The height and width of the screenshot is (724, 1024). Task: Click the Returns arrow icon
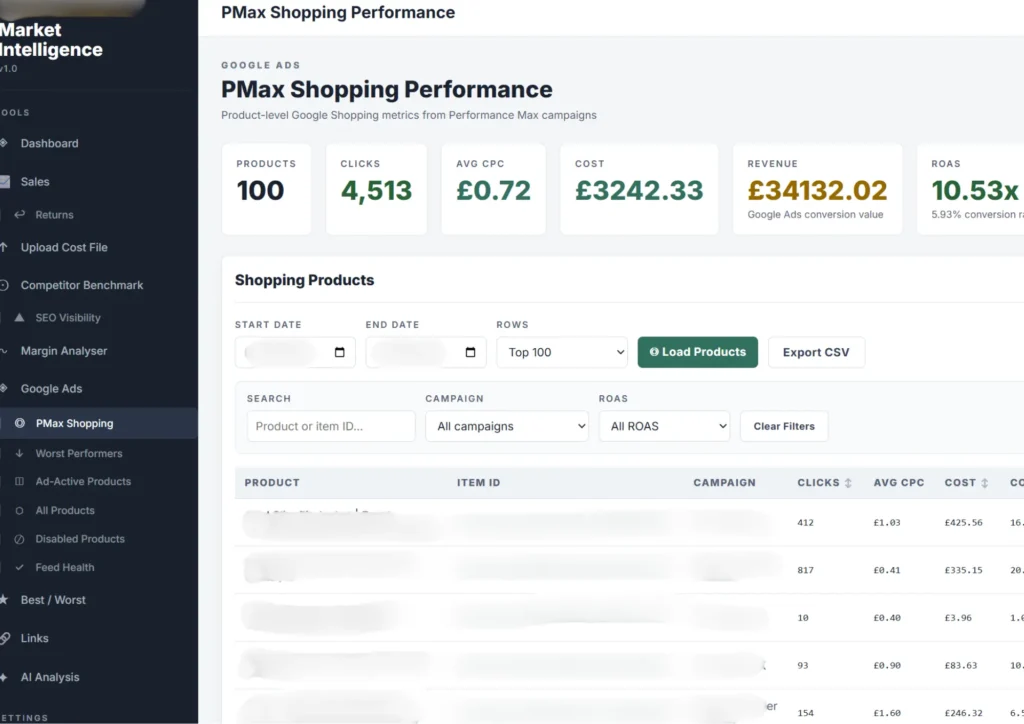20,214
